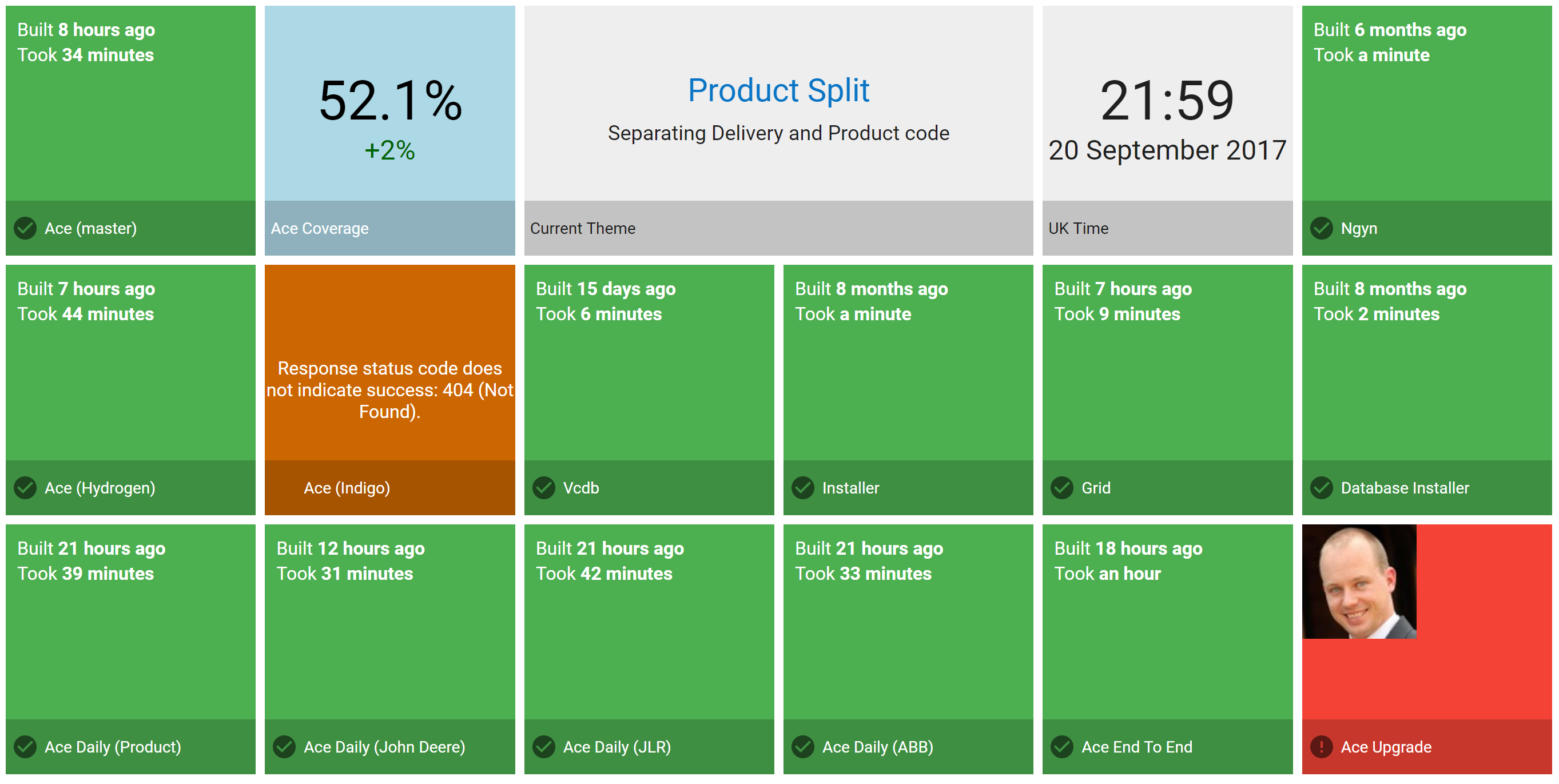Click the Ace Daily (Product) checkmark icon
The image size is (1559, 784).
click(x=25, y=746)
